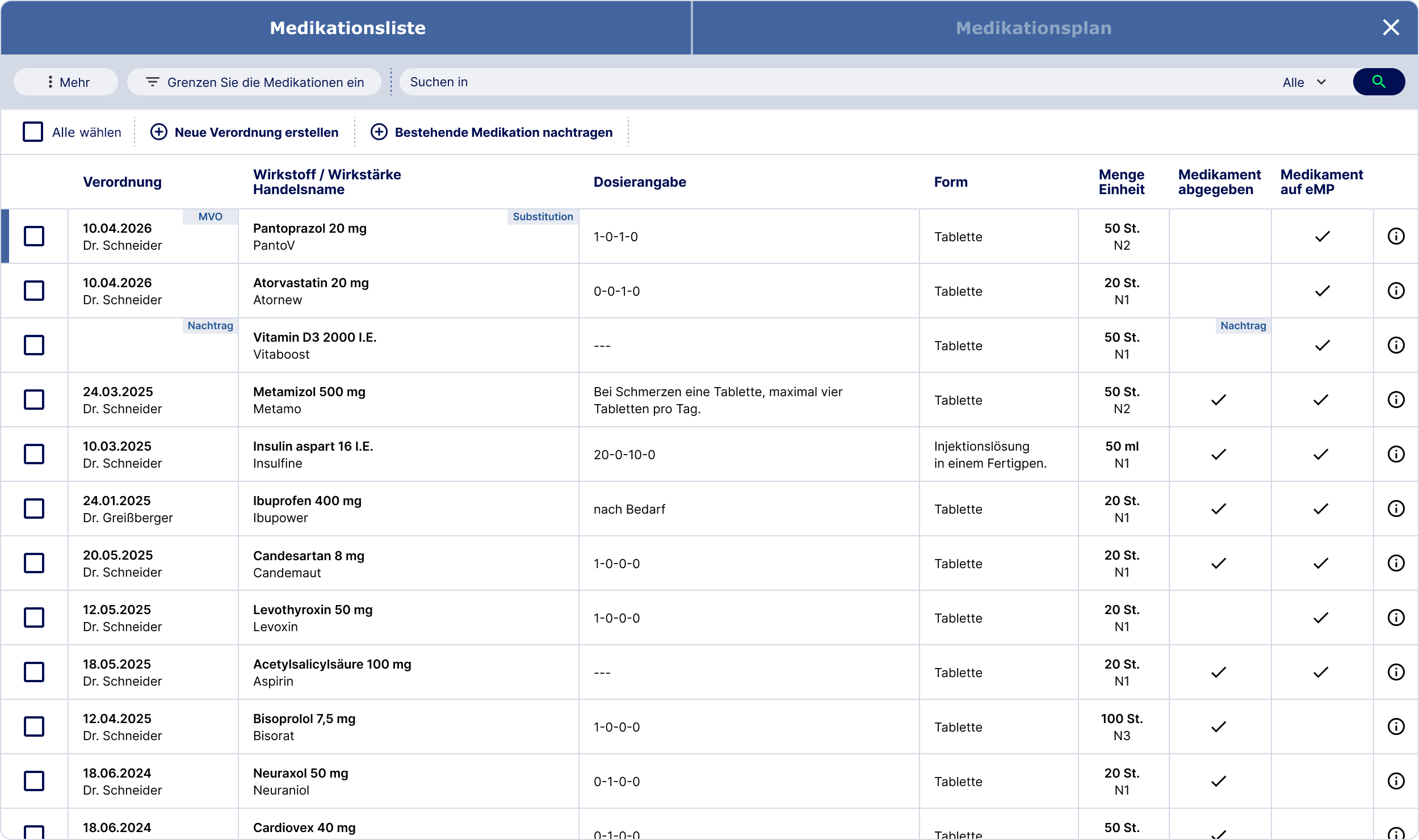The width and height of the screenshot is (1419, 840).
Task: Click the filter icon in Grenzen Sie die Medikationen ein
Action: click(152, 82)
